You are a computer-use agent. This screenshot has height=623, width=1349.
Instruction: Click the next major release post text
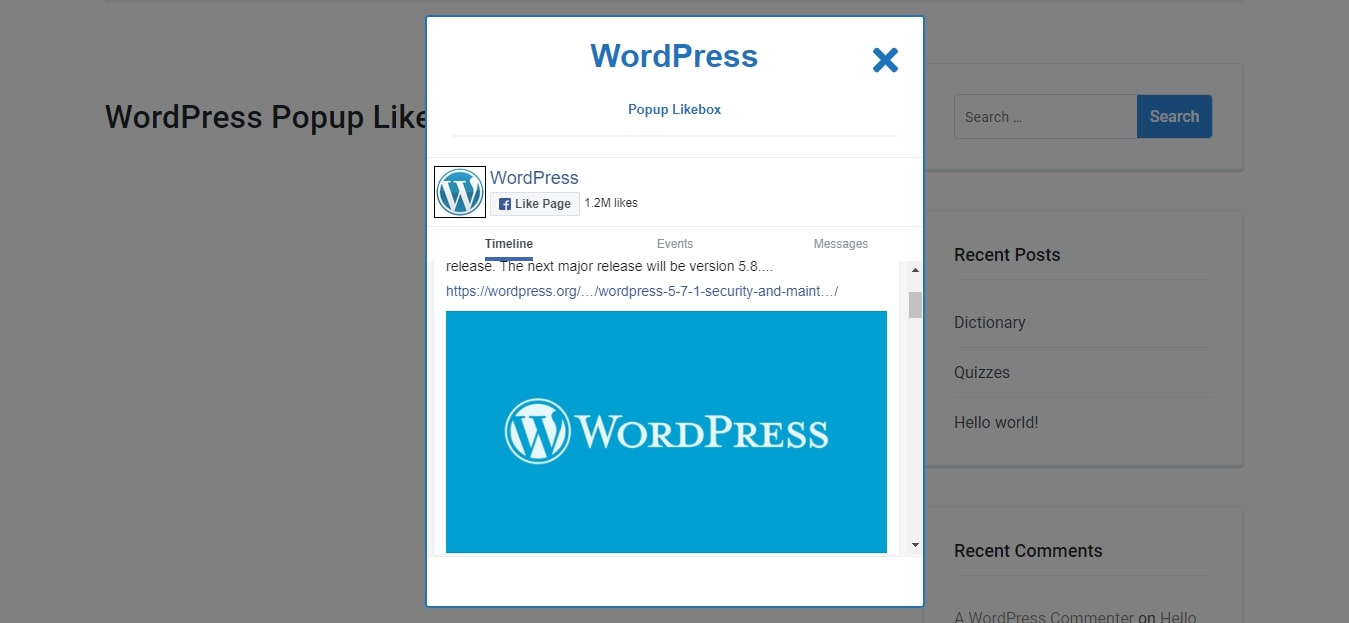[x=609, y=266]
